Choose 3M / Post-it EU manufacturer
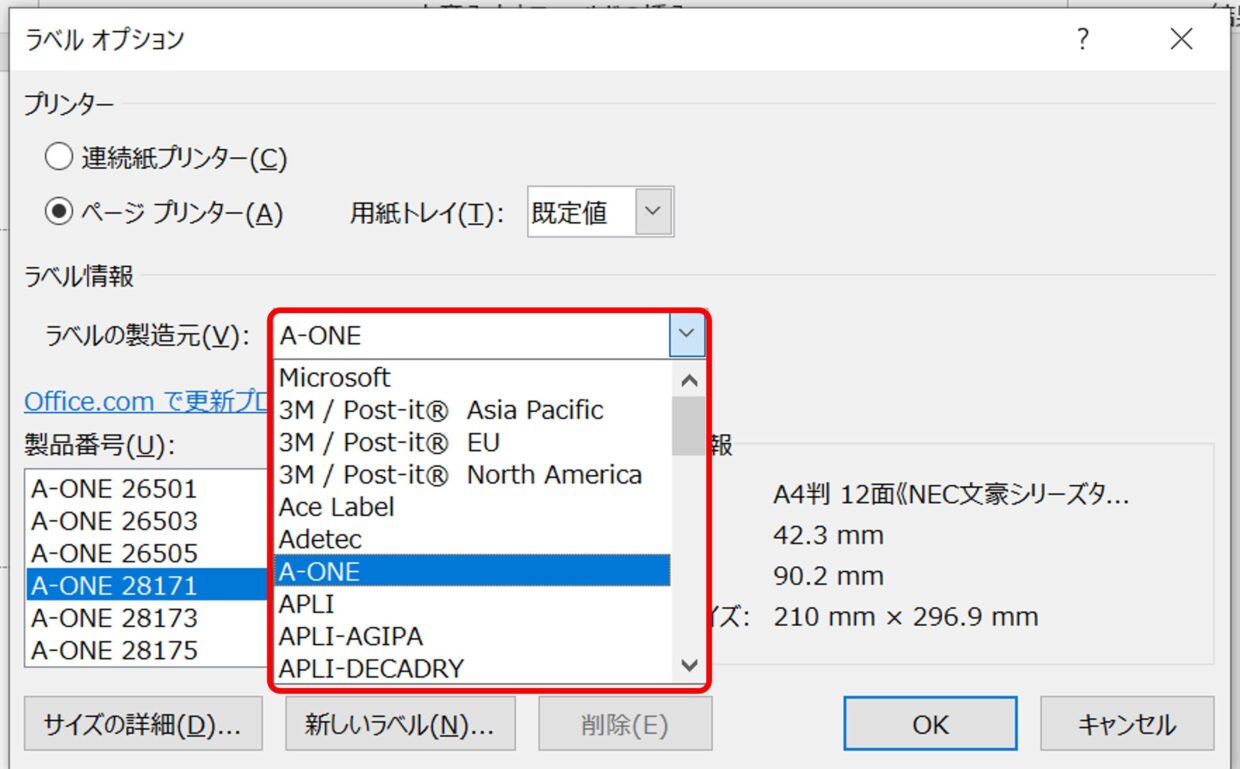The height and width of the screenshot is (769, 1240). (x=472, y=442)
